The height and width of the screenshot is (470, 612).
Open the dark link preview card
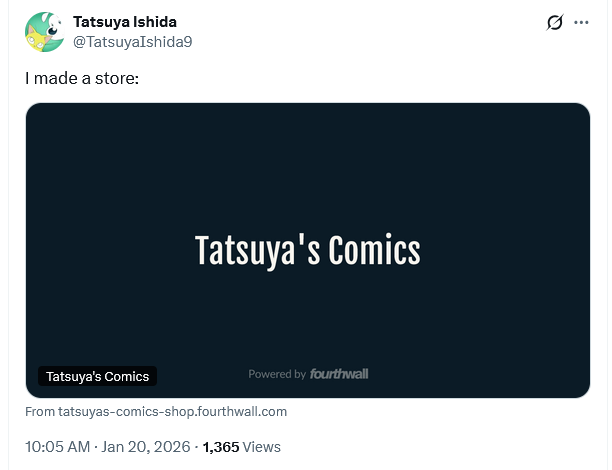click(x=308, y=250)
